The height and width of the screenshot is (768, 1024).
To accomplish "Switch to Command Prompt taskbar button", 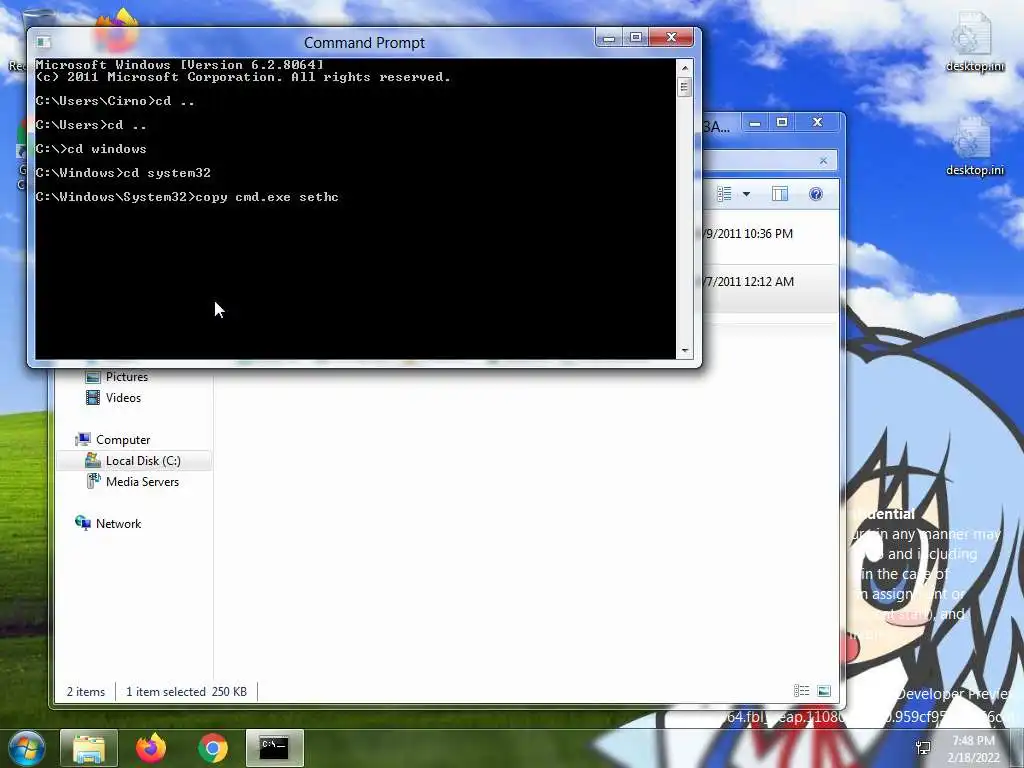I will pyautogui.click(x=274, y=748).
